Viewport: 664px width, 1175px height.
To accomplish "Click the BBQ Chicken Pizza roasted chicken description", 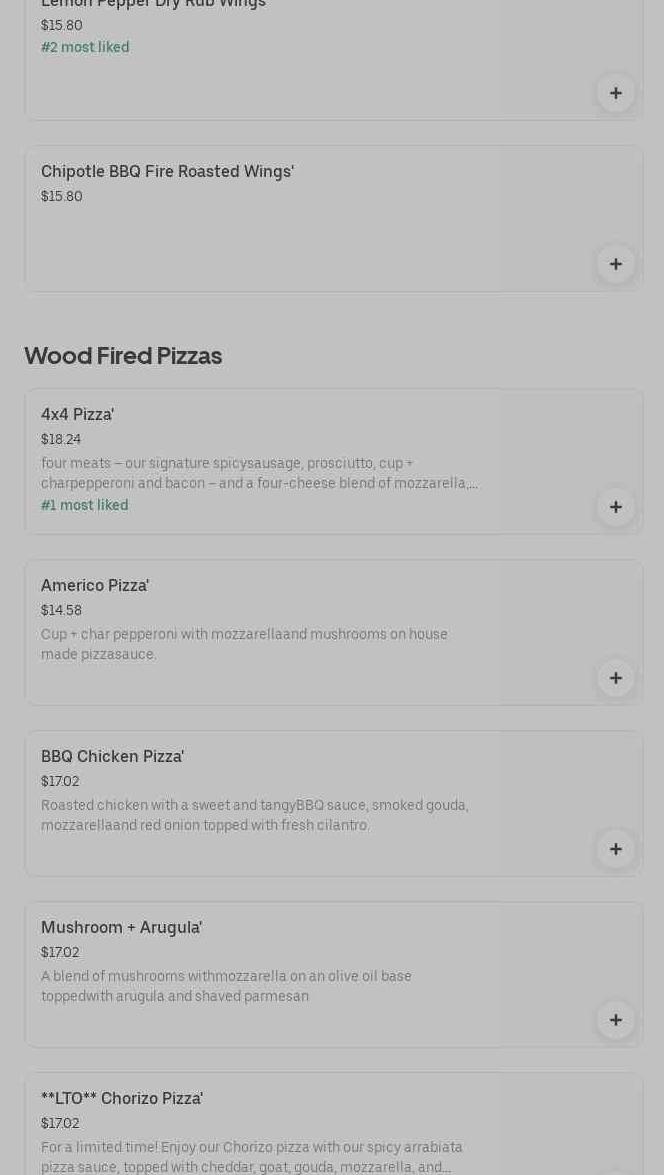I will 255,815.
